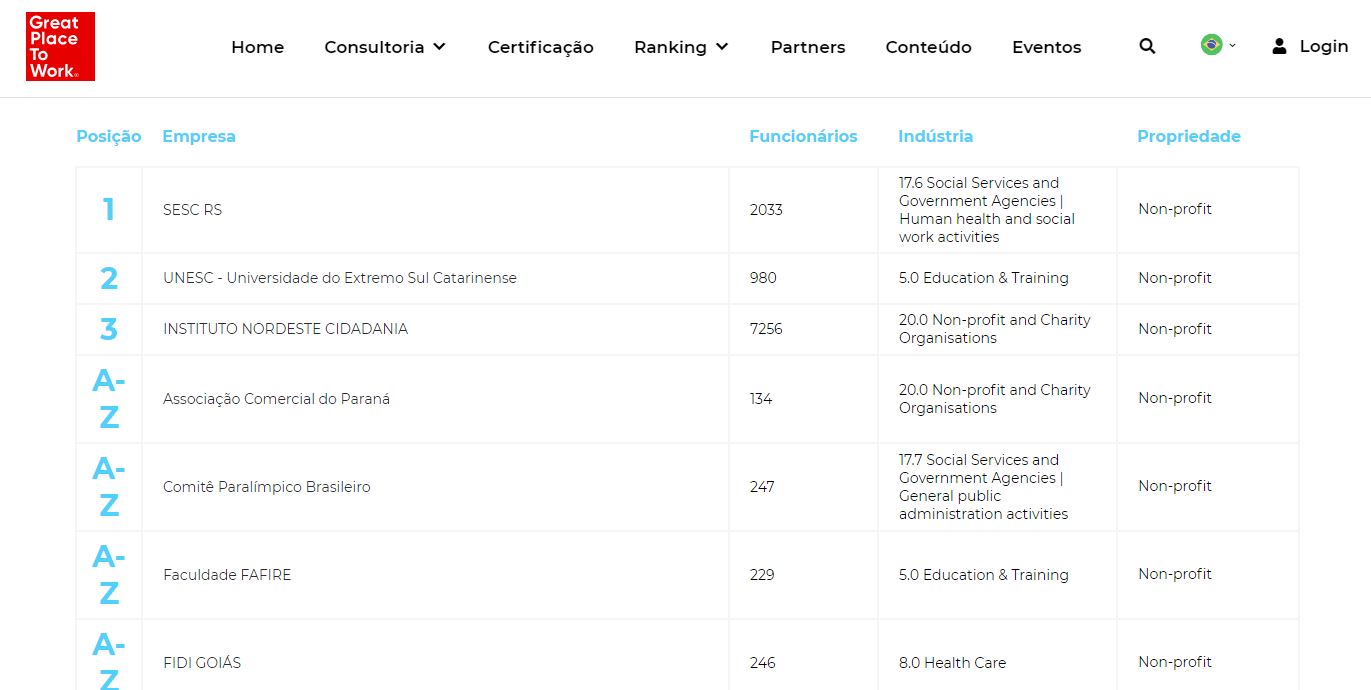Click the Brazil flag language icon
Screen dimensions: 1371x690
[1211, 45]
